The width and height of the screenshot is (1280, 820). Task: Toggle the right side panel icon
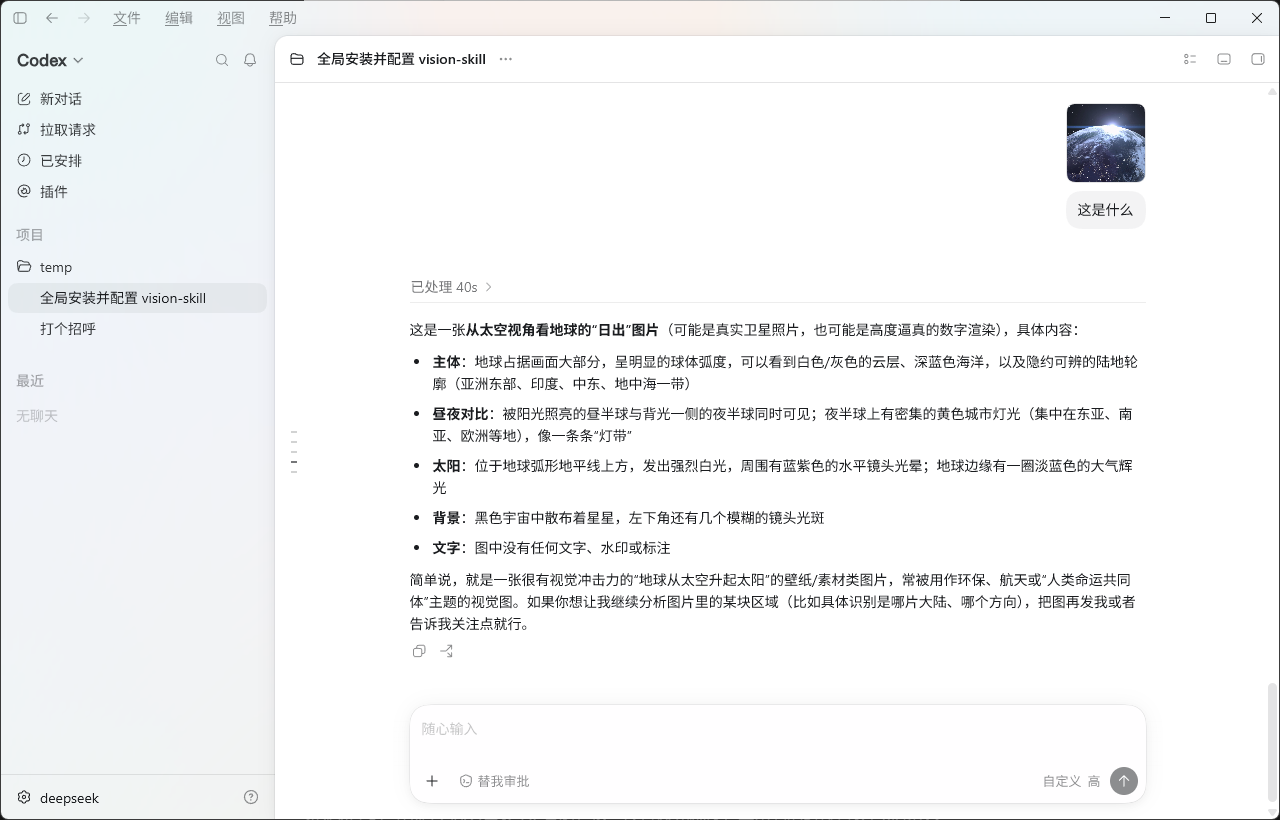1258,59
